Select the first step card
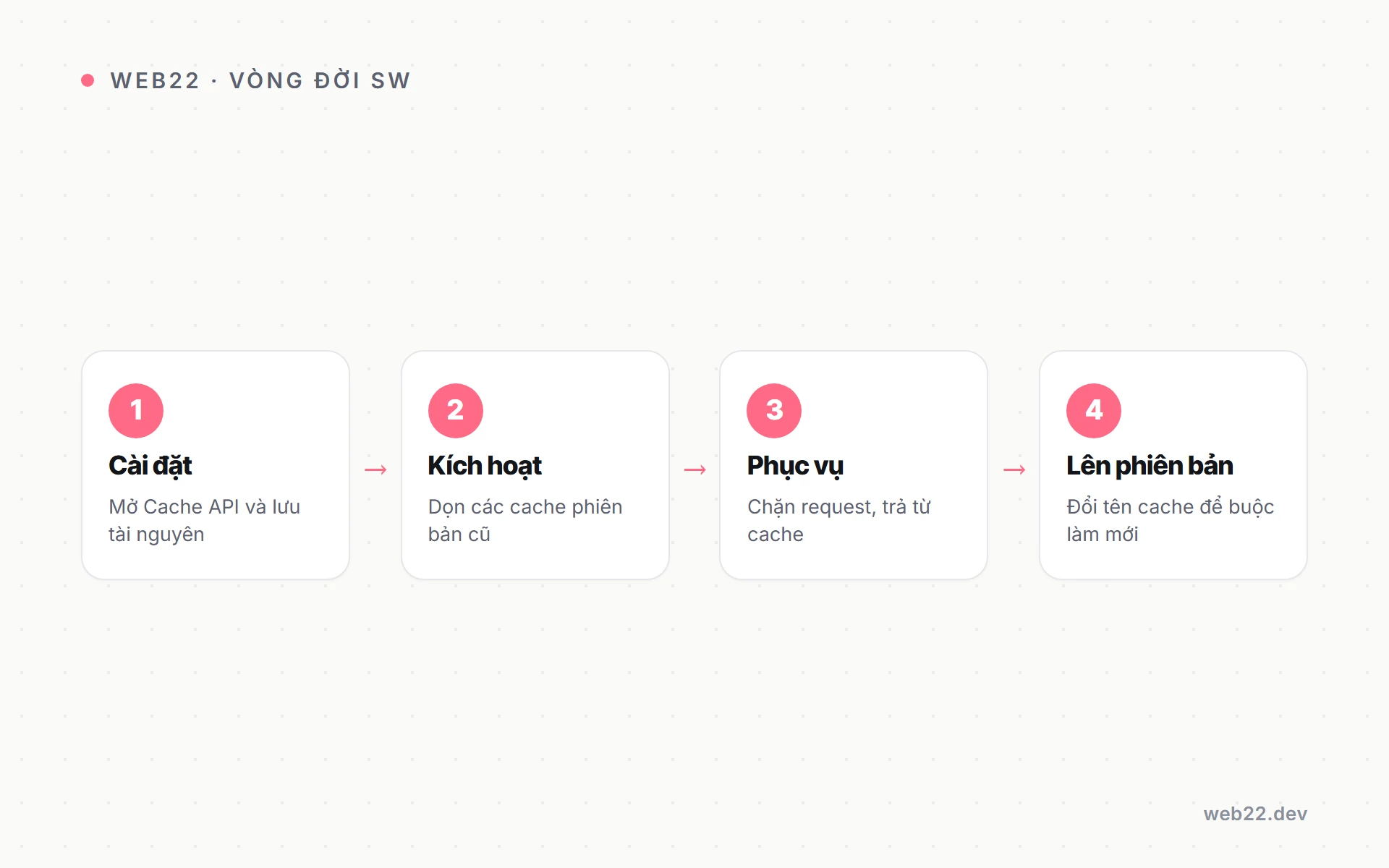Image resolution: width=1389 pixels, height=868 pixels. click(x=216, y=465)
